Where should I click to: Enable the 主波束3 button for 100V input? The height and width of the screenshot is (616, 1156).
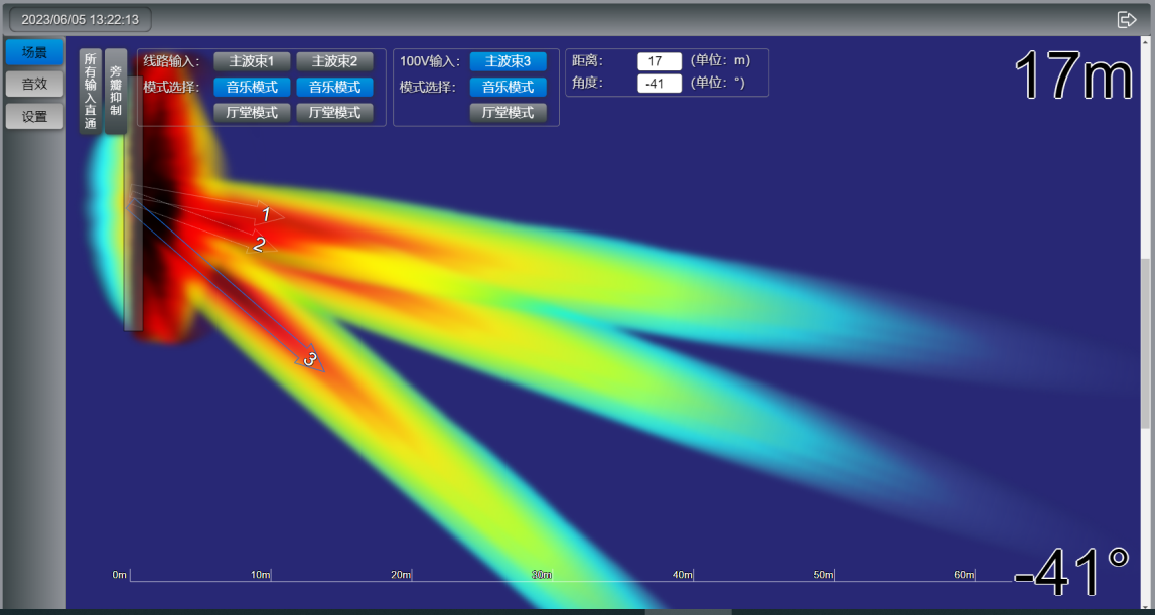508,61
